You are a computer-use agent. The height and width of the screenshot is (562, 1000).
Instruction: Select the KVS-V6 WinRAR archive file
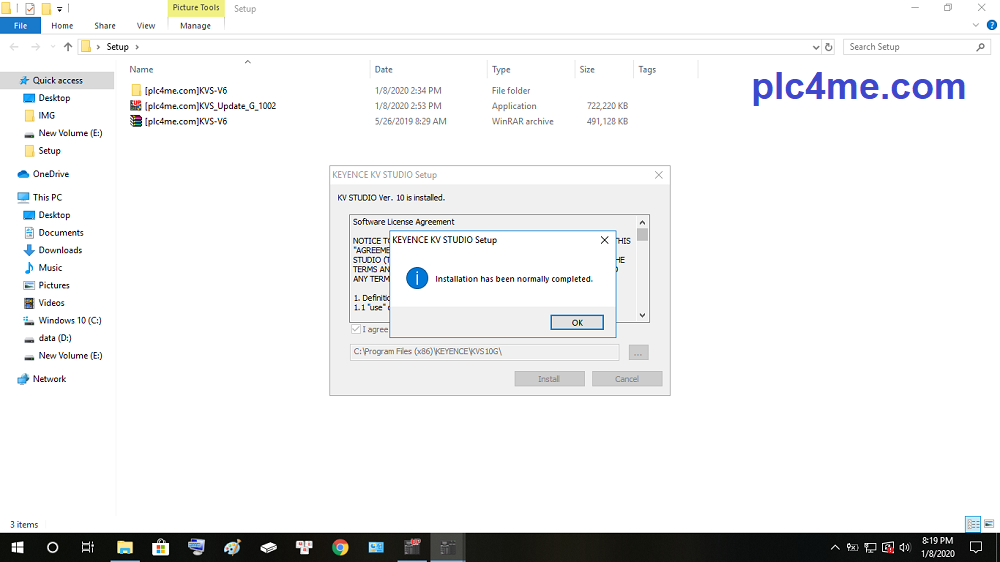tap(186, 121)
